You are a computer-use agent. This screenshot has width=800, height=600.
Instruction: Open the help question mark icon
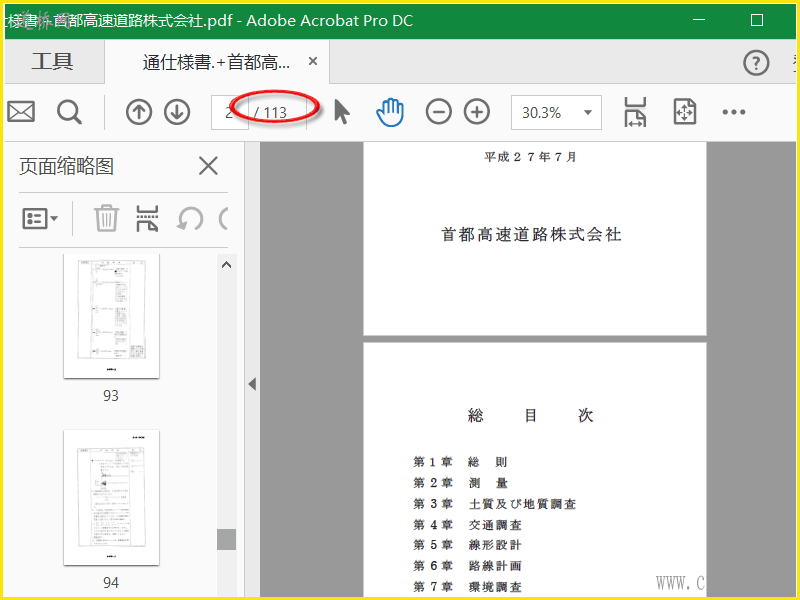point(756,63)
